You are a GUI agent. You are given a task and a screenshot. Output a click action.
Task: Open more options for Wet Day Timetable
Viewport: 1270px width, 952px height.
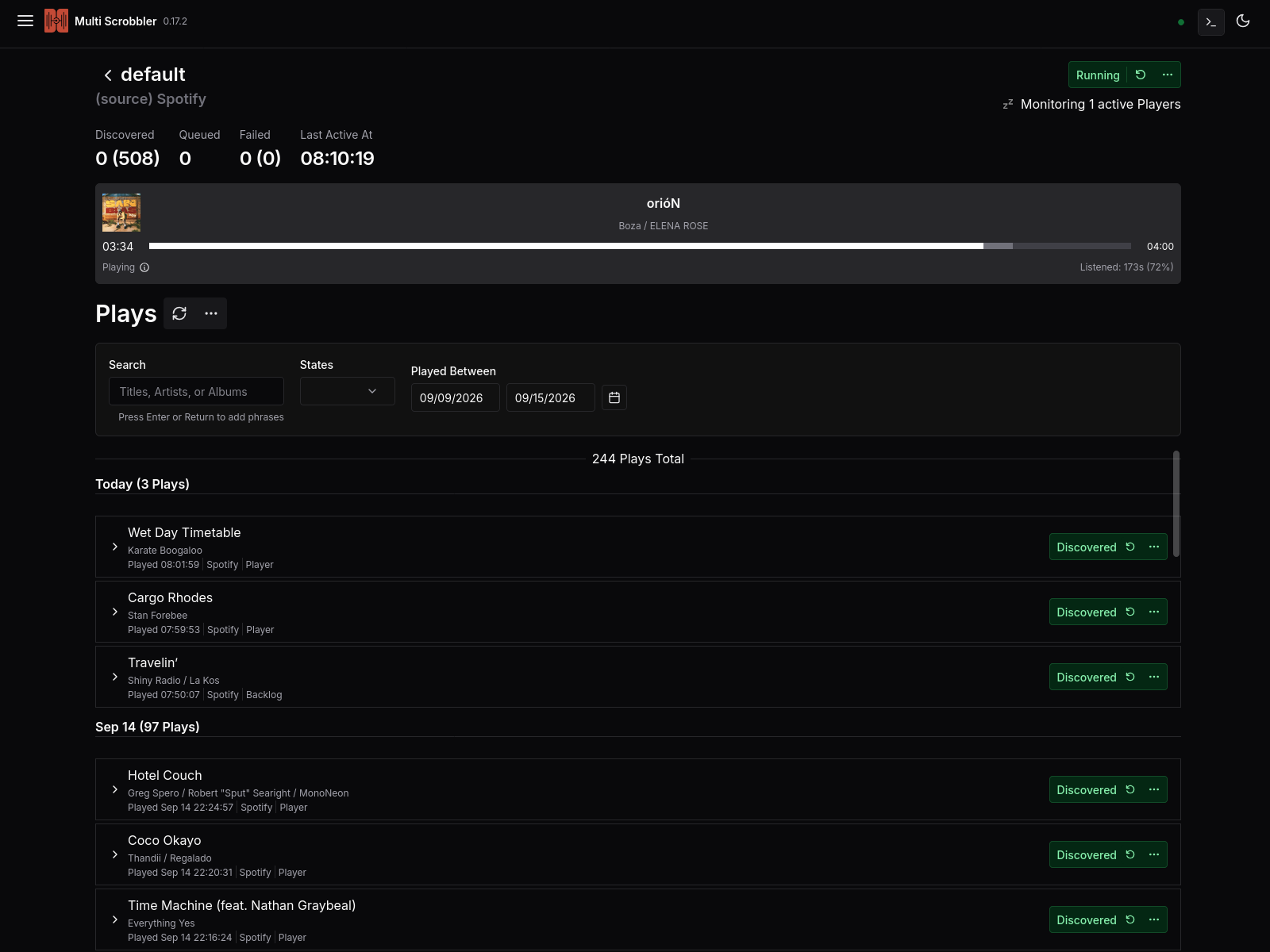coord(1154,547)
